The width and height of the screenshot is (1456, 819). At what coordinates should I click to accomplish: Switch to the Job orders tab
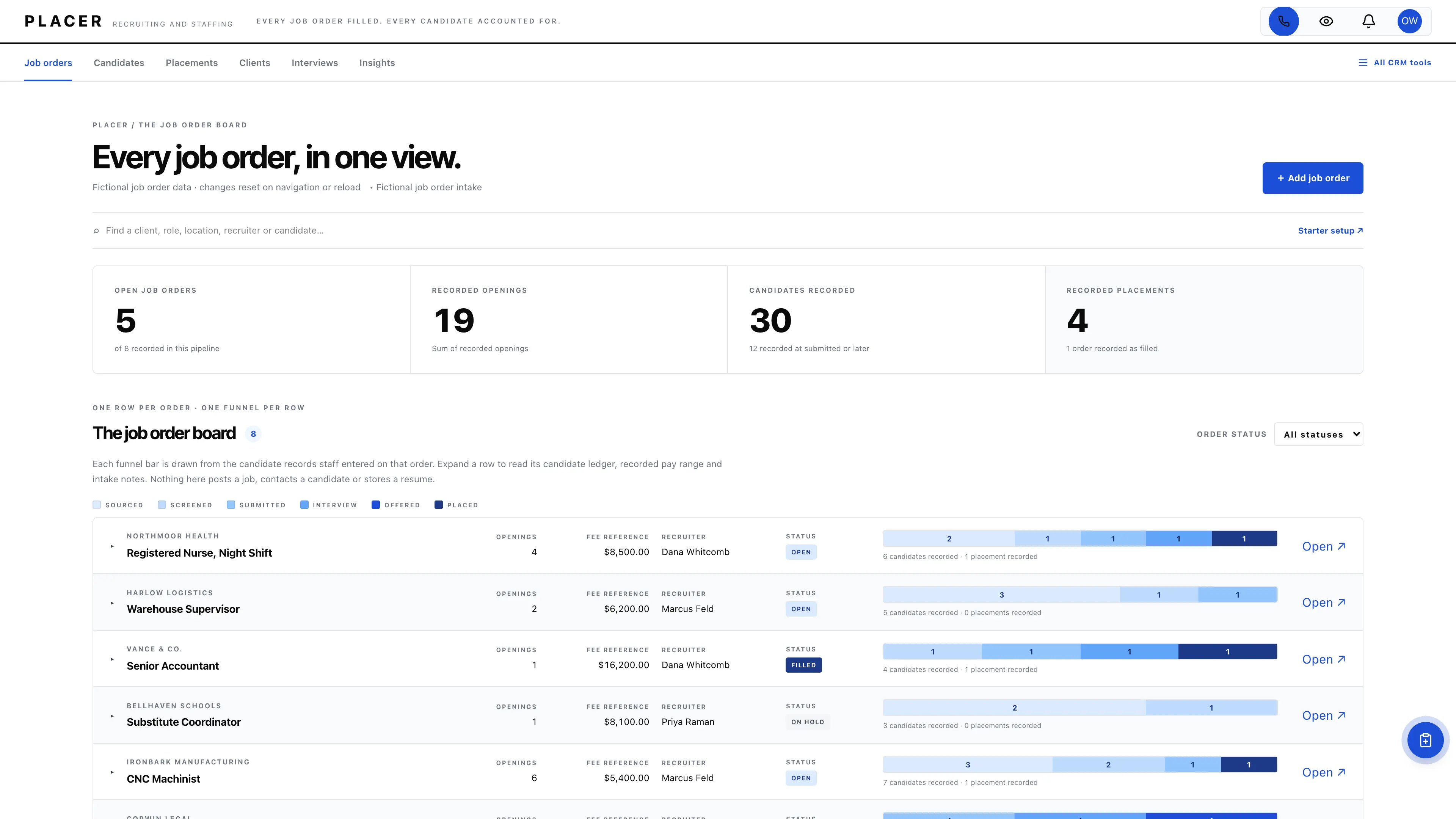click(x=48, y=63)
